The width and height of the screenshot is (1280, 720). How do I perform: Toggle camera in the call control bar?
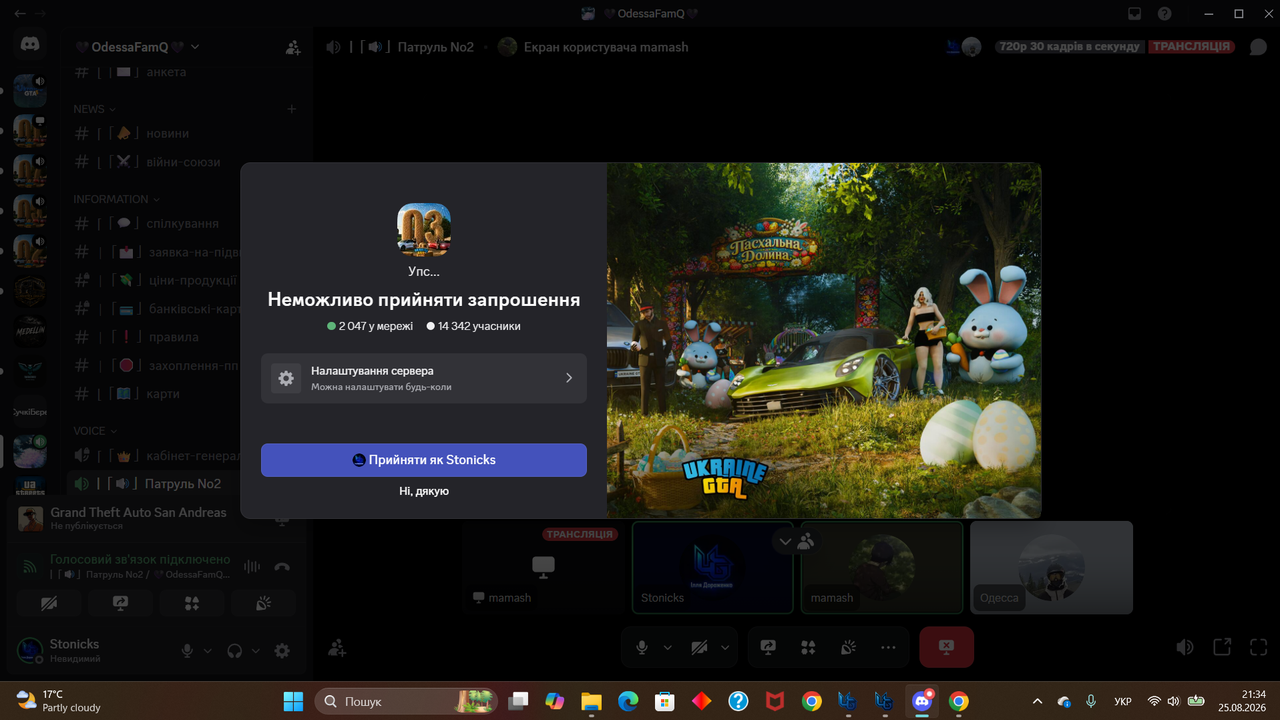(700, 648)
